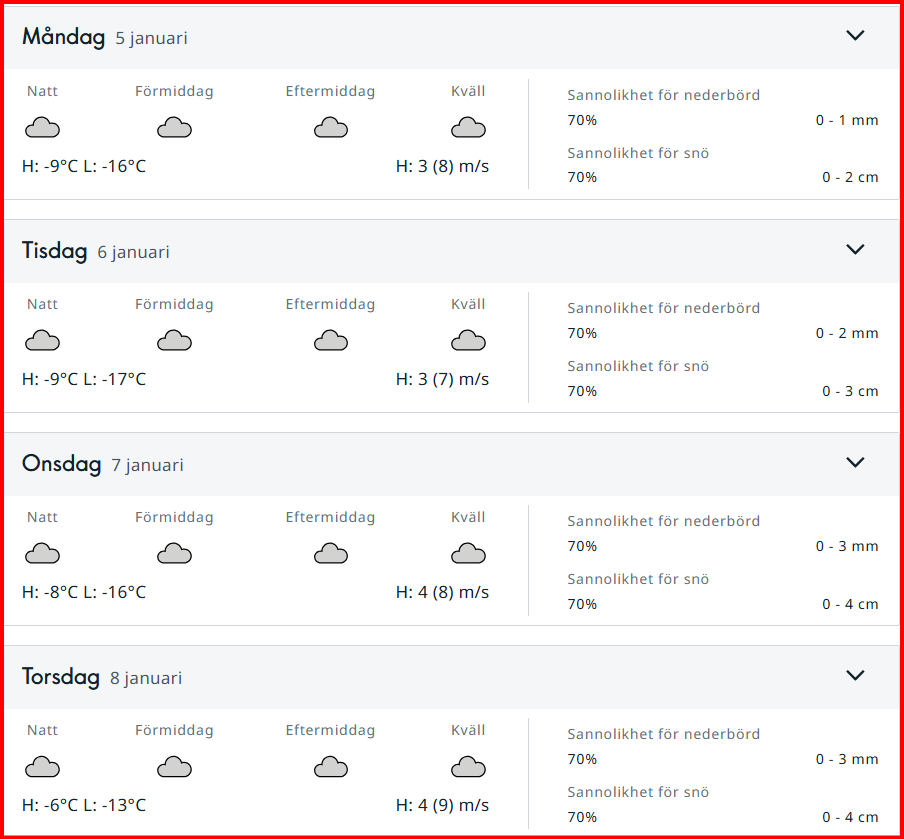The image size is (904, 839).
Task: Click Måndag Kväll cloud icon
Action: 468,127
